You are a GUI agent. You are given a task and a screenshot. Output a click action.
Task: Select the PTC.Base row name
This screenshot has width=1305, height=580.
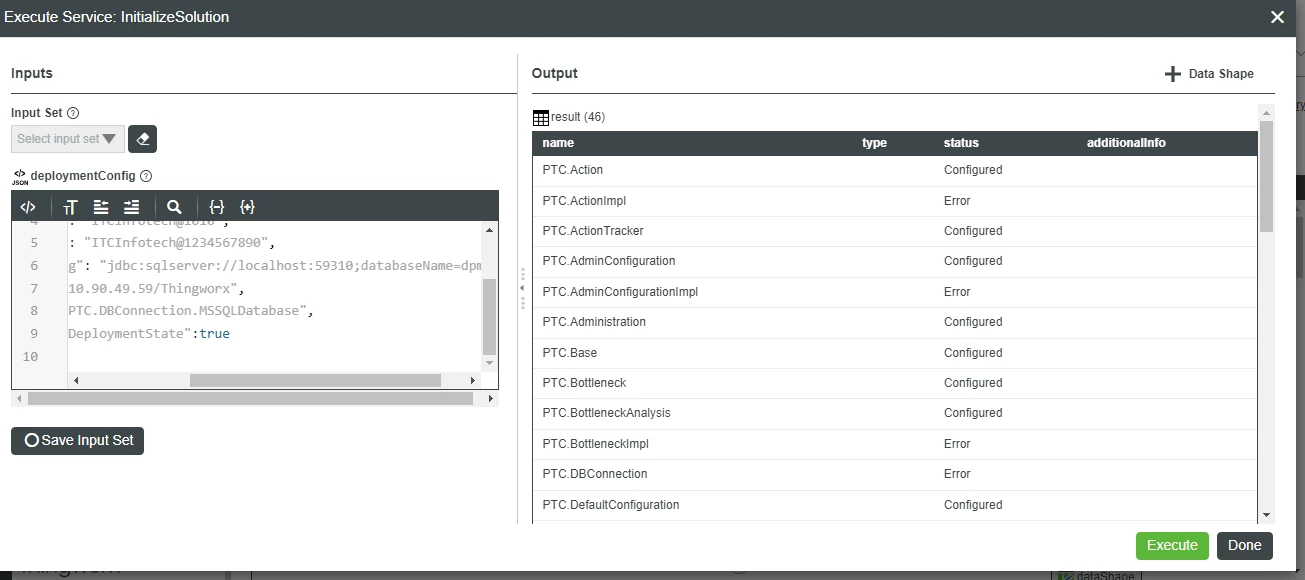tap(569, 353)
